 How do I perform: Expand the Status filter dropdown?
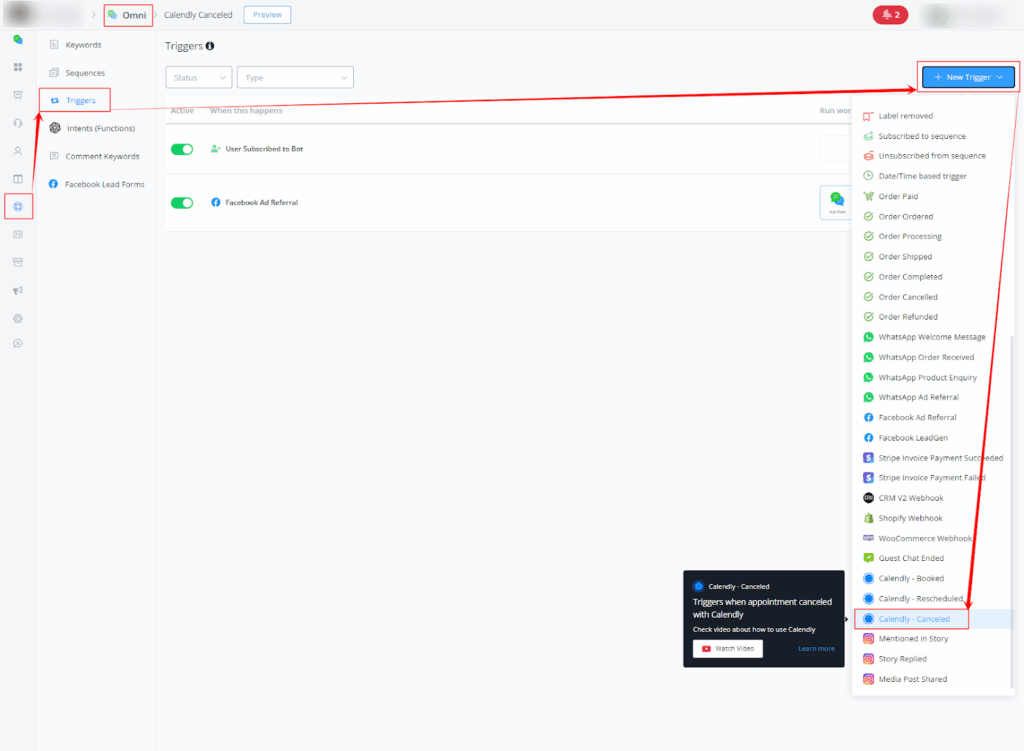(198, 77)
